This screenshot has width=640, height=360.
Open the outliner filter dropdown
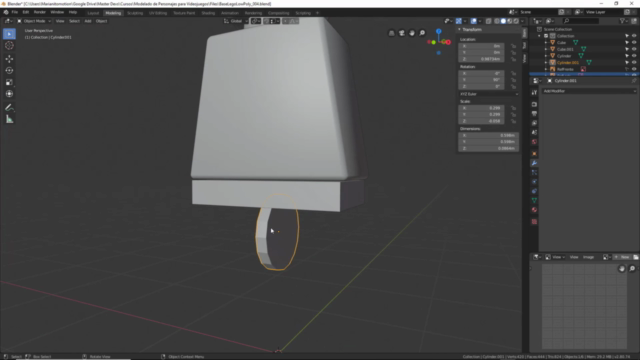[623, 21]
